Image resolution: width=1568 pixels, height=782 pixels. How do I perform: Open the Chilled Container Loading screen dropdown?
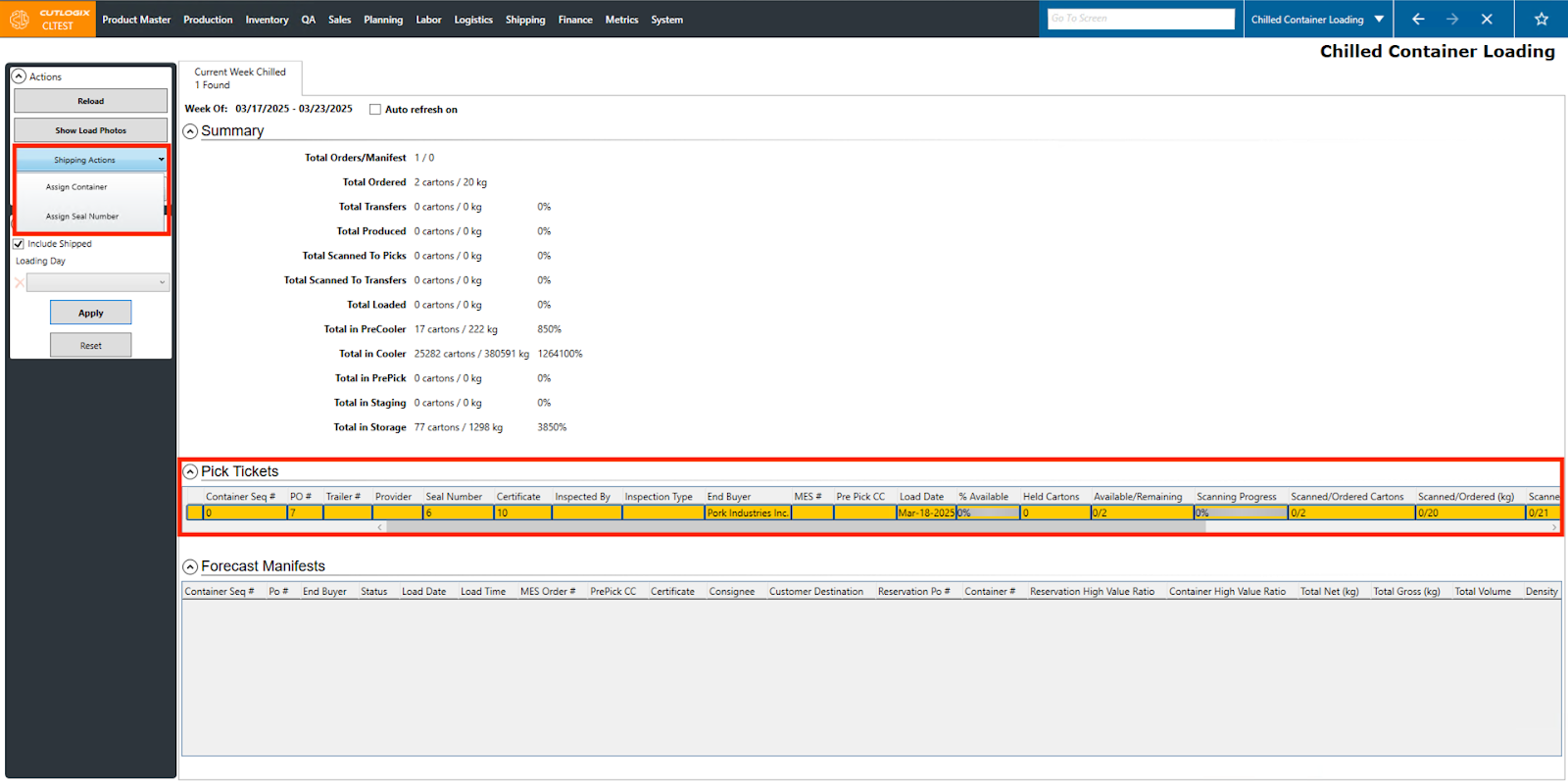point(1379,19)
